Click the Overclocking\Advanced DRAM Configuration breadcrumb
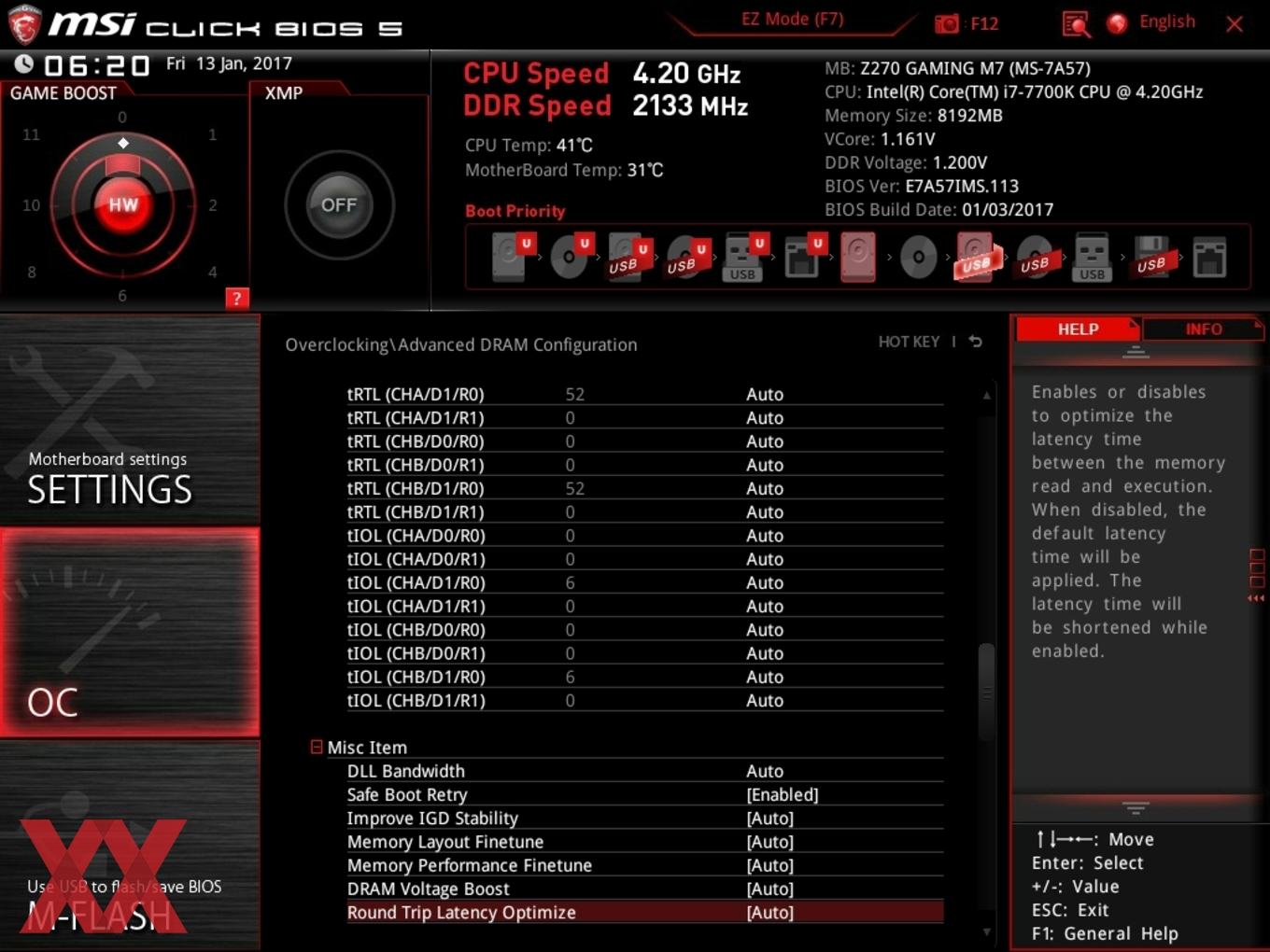 pyautogui.click(x=461, y=344)
